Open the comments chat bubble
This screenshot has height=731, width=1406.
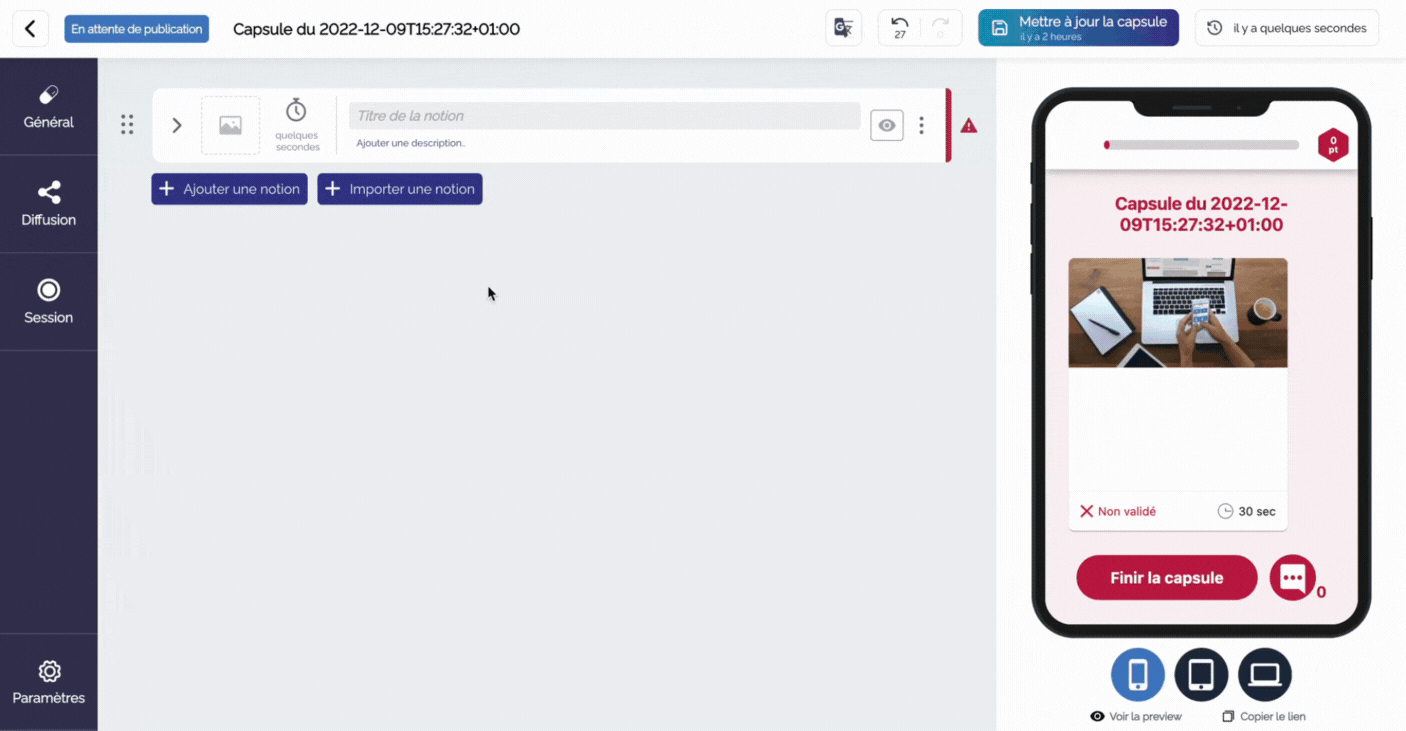[1292, 577]
